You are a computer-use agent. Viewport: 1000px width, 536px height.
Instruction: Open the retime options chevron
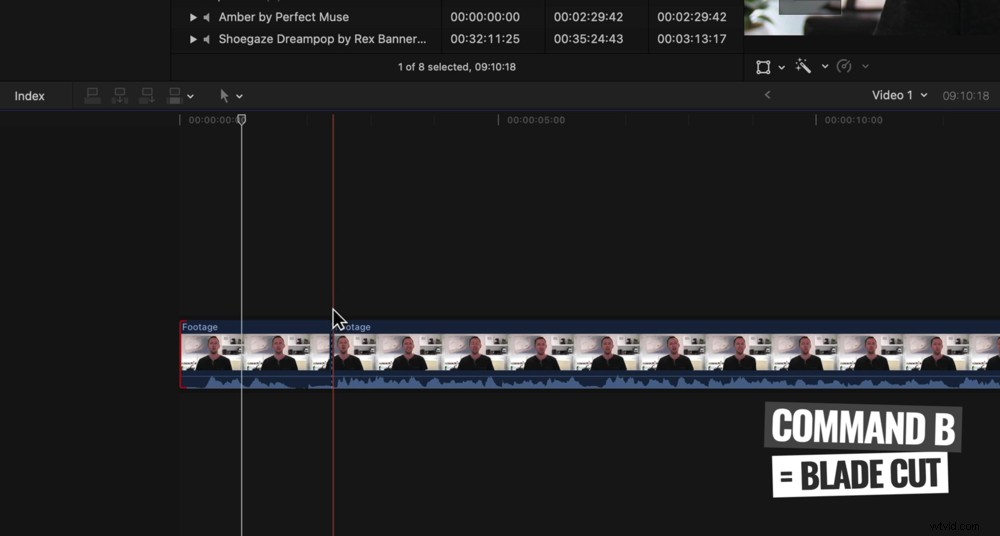(865, 66)
